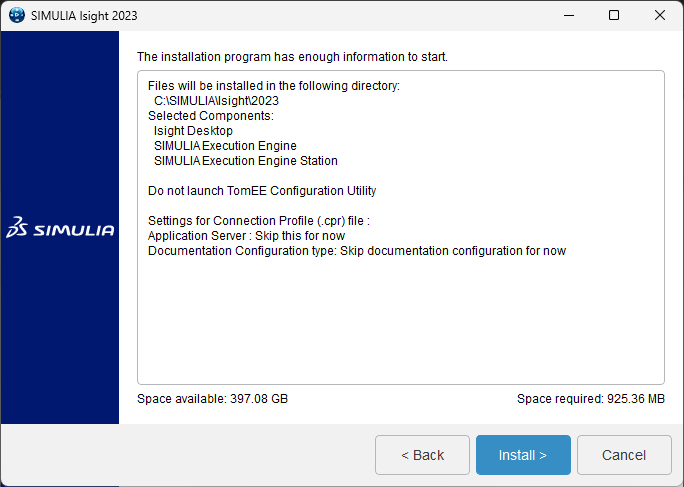Click the SIMULIA Isight title bar icon
Screen dimensions: 684x487
click(x=17, y=15)
